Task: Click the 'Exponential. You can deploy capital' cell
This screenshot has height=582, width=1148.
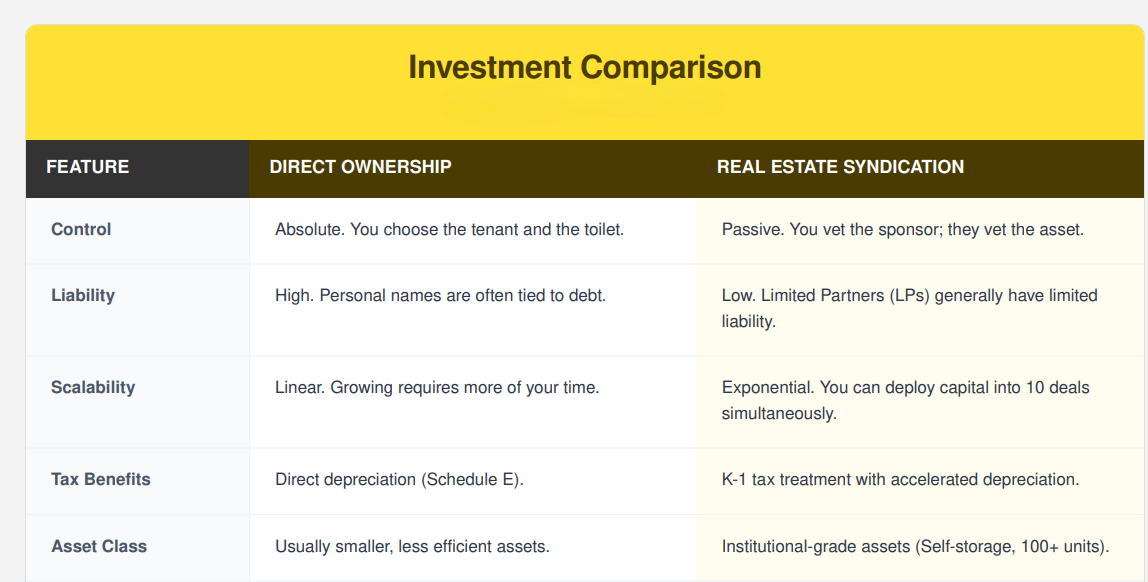Action: (x=920, y=402)
